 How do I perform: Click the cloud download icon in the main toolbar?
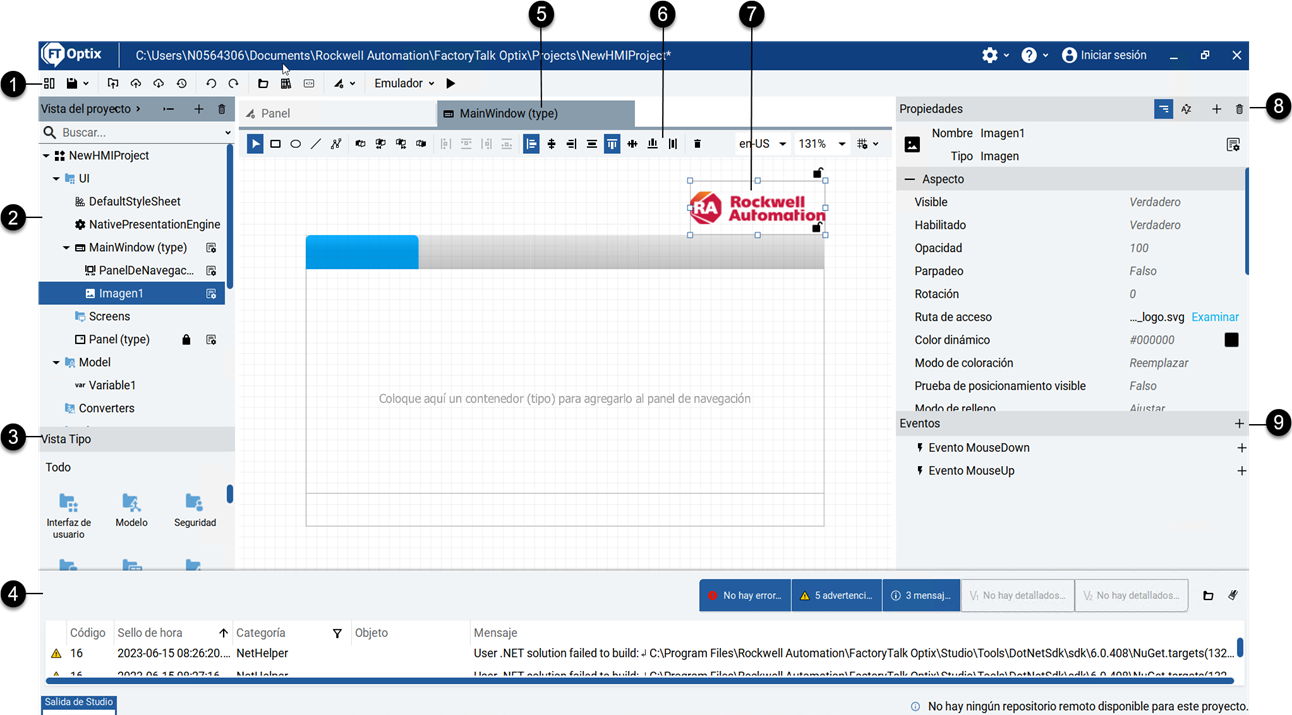click(x=158, y=84)
